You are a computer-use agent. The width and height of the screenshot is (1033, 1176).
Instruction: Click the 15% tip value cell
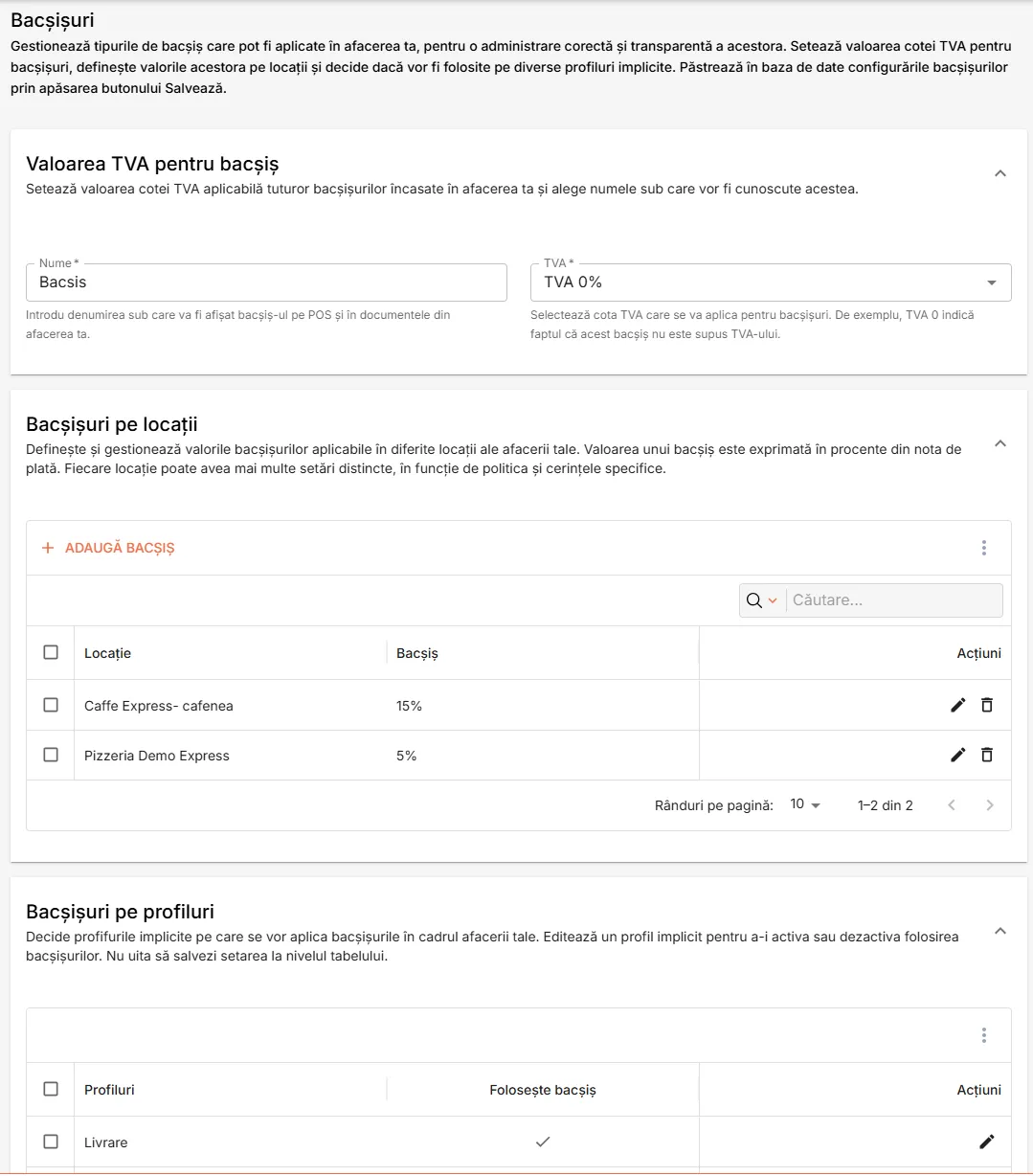[x=409, y=706]
